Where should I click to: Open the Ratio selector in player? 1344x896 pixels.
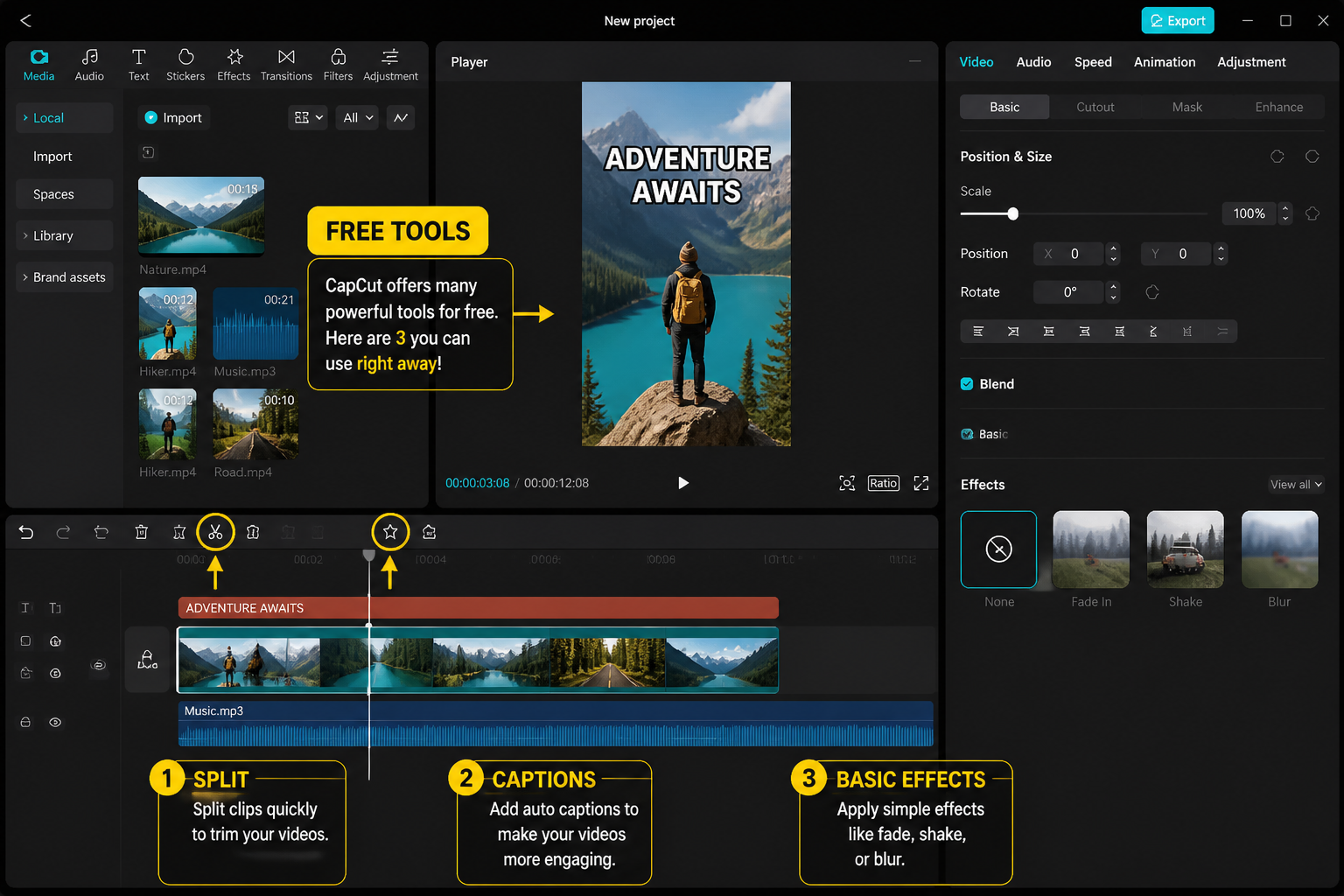point(883,483)
